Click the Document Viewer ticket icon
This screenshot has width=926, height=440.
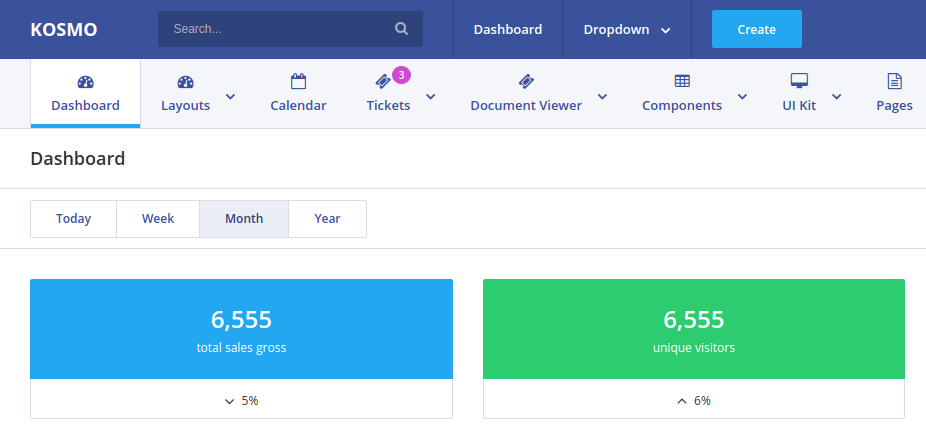coord(526,82)
